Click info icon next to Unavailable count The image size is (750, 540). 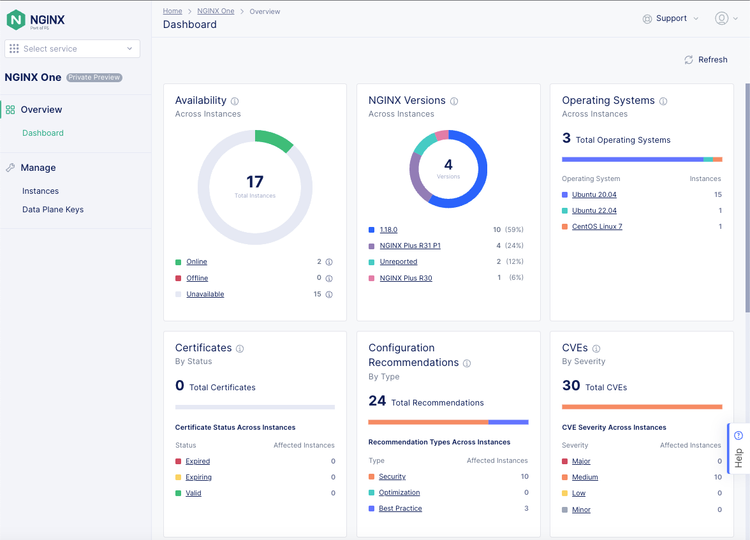[329, 294]
